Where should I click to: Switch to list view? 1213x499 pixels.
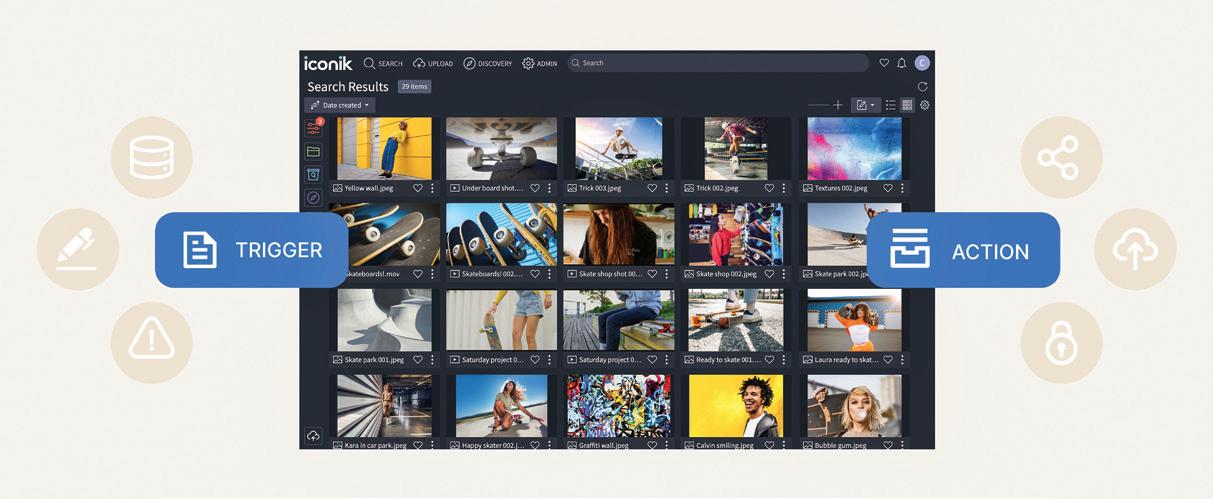[x=890, y=105]
